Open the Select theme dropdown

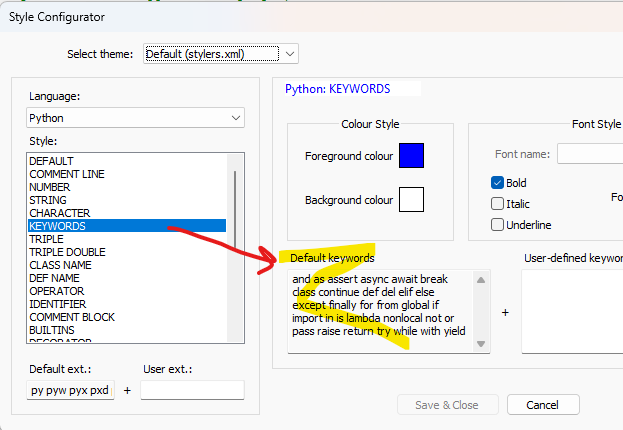pyautogui.click(x=220, y=53)
